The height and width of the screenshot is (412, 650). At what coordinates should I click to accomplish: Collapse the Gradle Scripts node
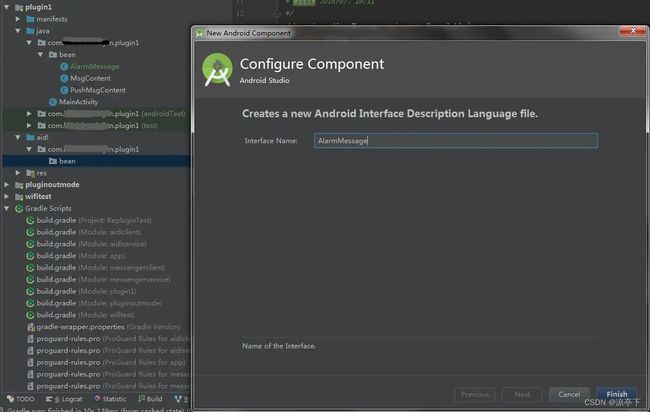7,208
